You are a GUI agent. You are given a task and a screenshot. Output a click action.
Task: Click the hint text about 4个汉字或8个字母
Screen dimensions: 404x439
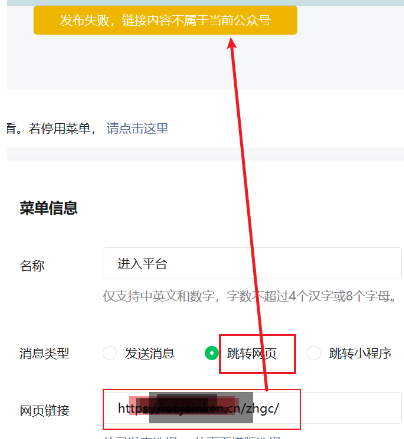(249, 296)
